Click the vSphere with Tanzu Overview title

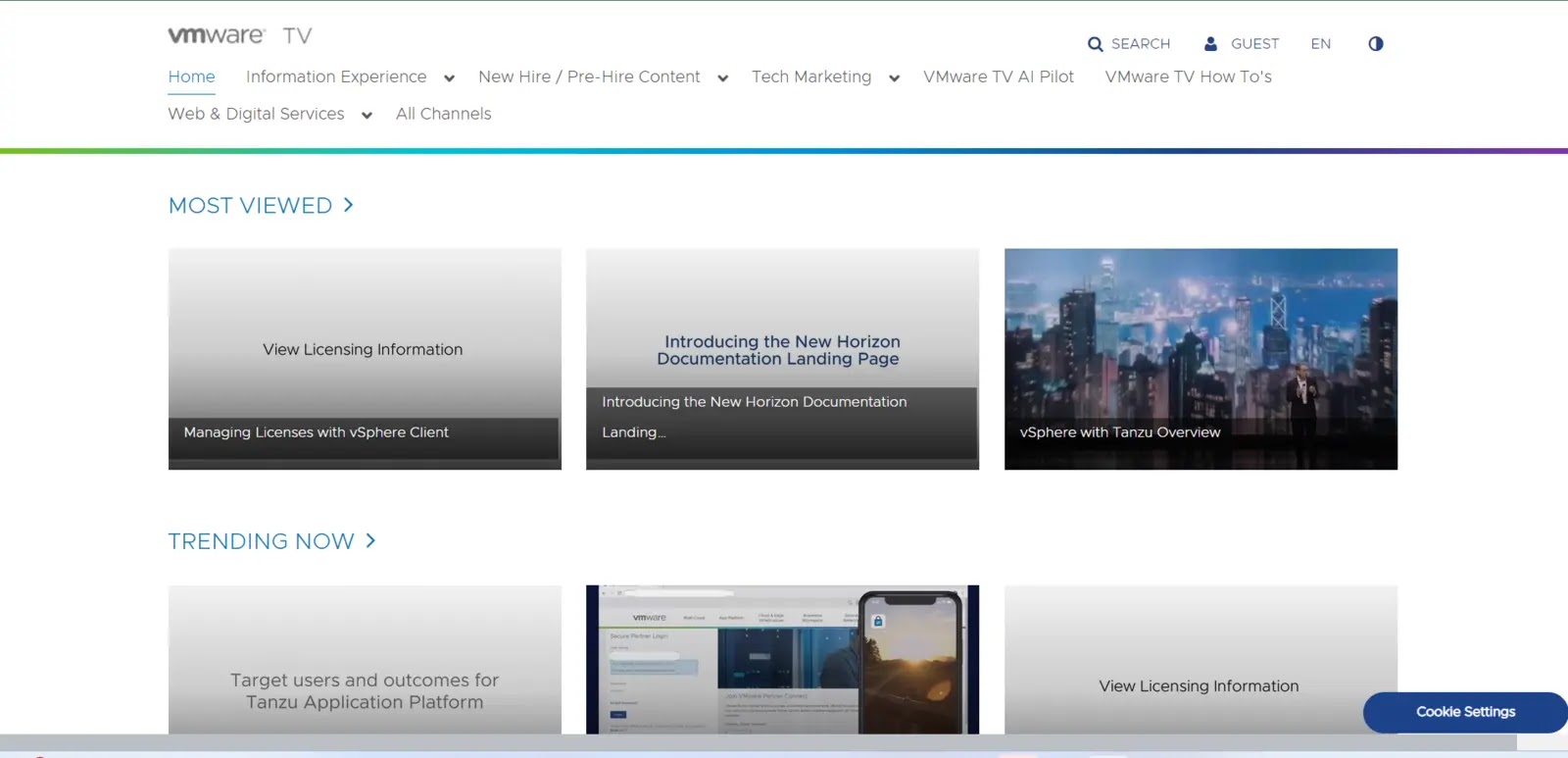1120,432
